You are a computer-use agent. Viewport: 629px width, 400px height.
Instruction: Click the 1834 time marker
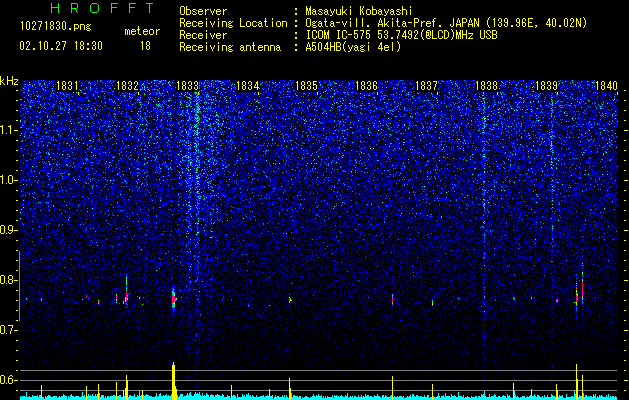[248, 86]
